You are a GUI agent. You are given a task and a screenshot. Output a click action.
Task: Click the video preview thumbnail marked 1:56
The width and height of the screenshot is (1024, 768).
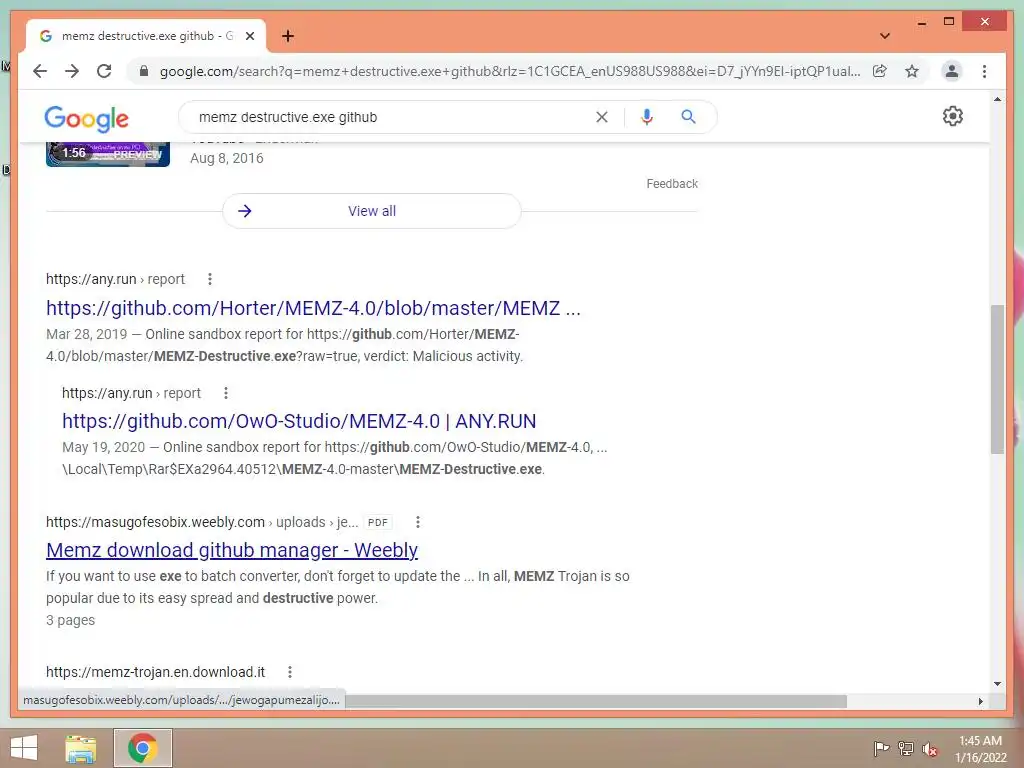tap(108, 154)
